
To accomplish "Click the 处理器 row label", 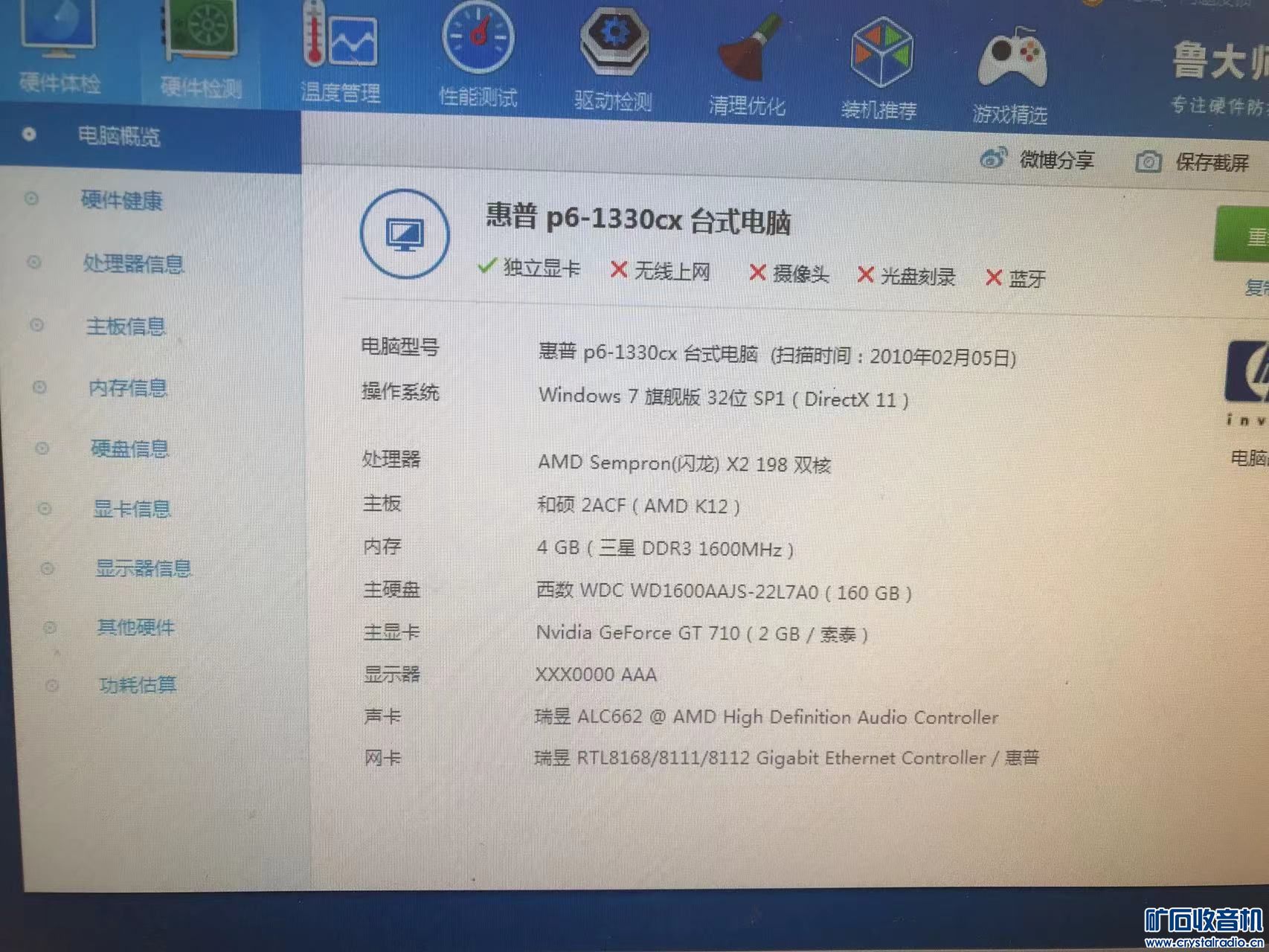I will click(391, 459).
